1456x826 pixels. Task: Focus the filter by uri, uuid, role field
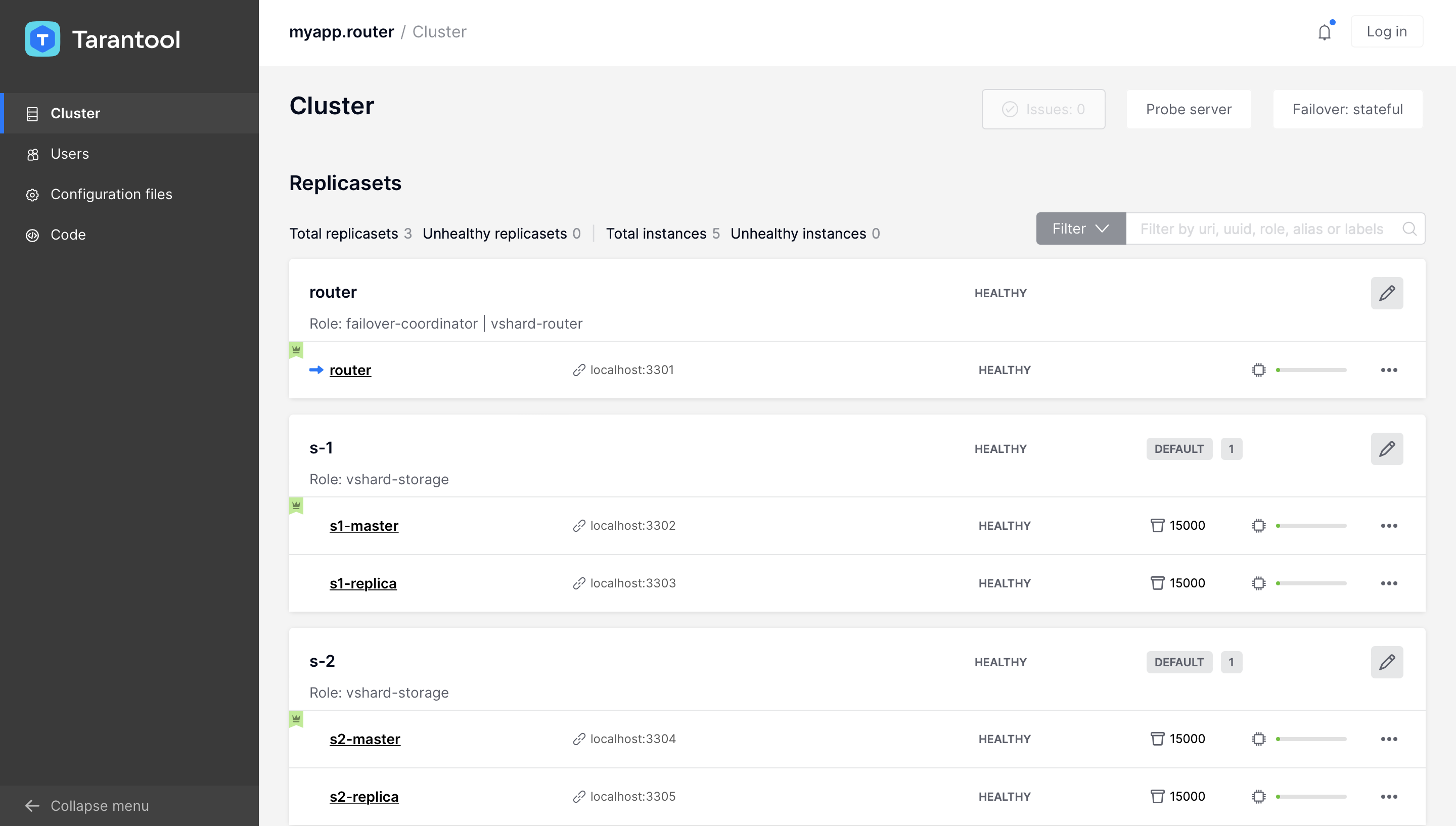1261,228
